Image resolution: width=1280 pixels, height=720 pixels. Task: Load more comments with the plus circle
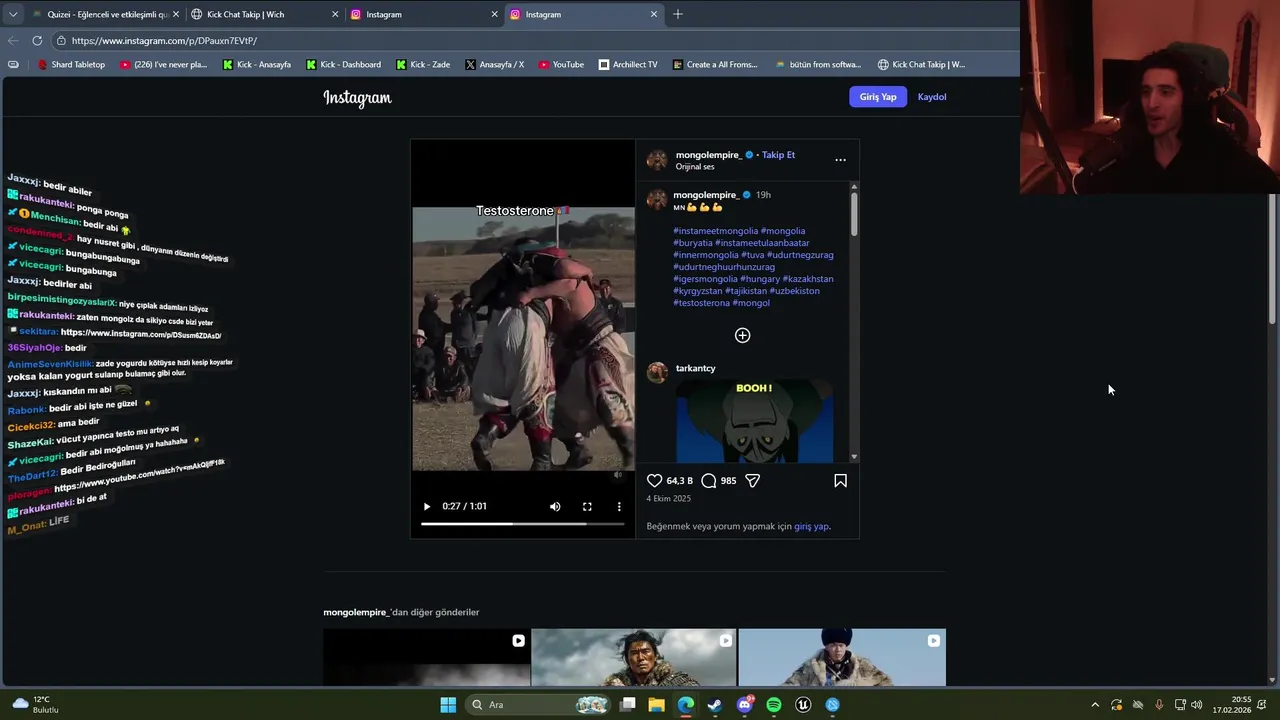tap(742, 335)
